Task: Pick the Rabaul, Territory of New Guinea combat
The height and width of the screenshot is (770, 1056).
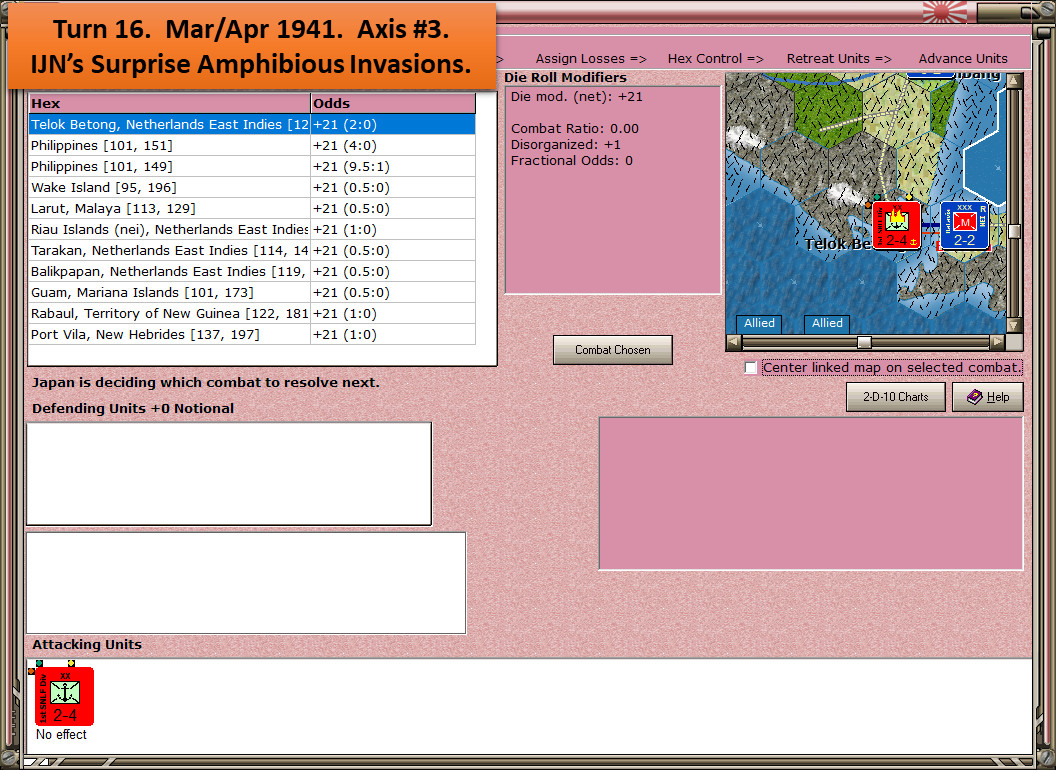Action: (x=252, y=313)
